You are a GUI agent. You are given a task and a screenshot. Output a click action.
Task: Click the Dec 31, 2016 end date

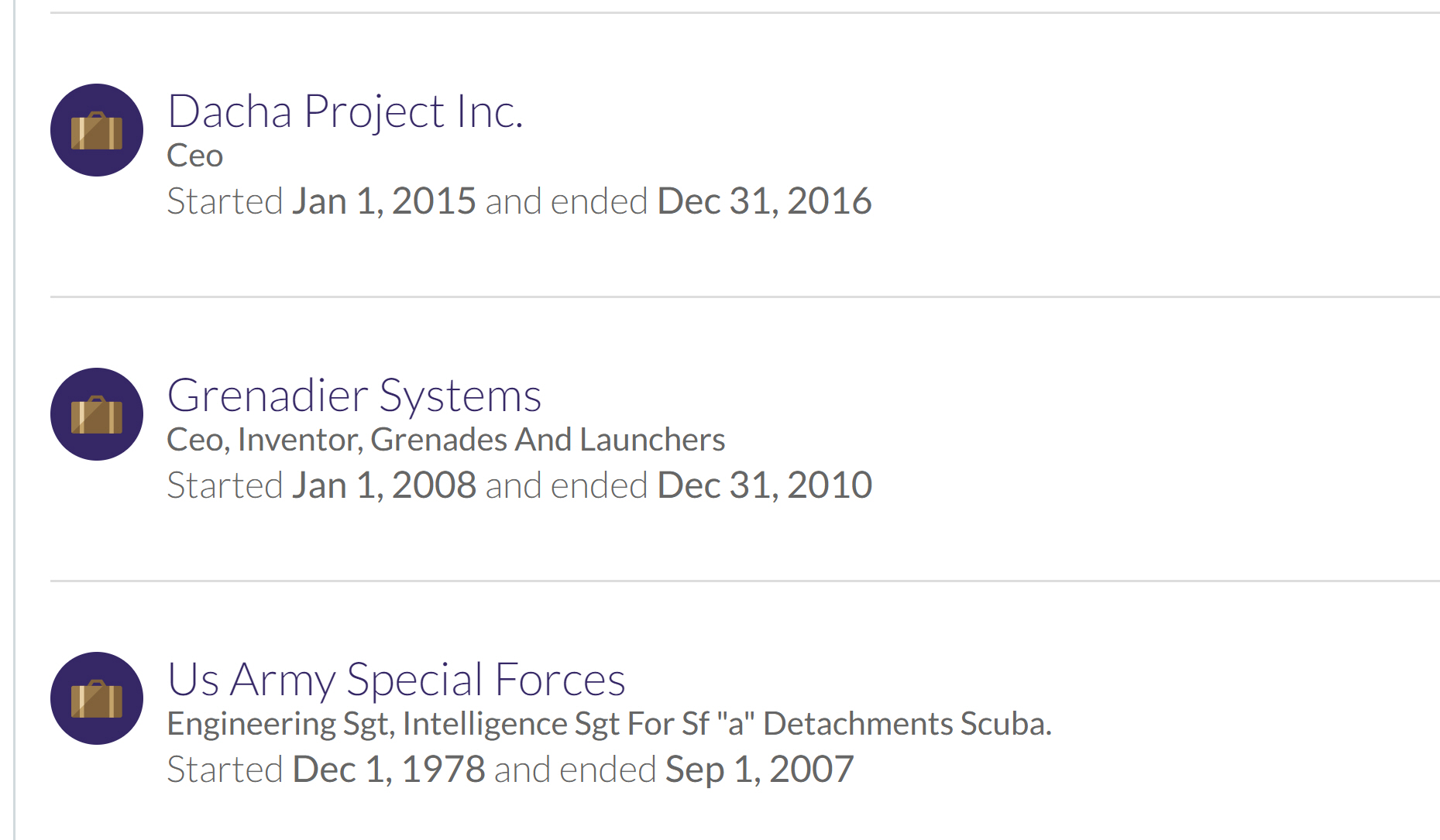pos(764,201)
